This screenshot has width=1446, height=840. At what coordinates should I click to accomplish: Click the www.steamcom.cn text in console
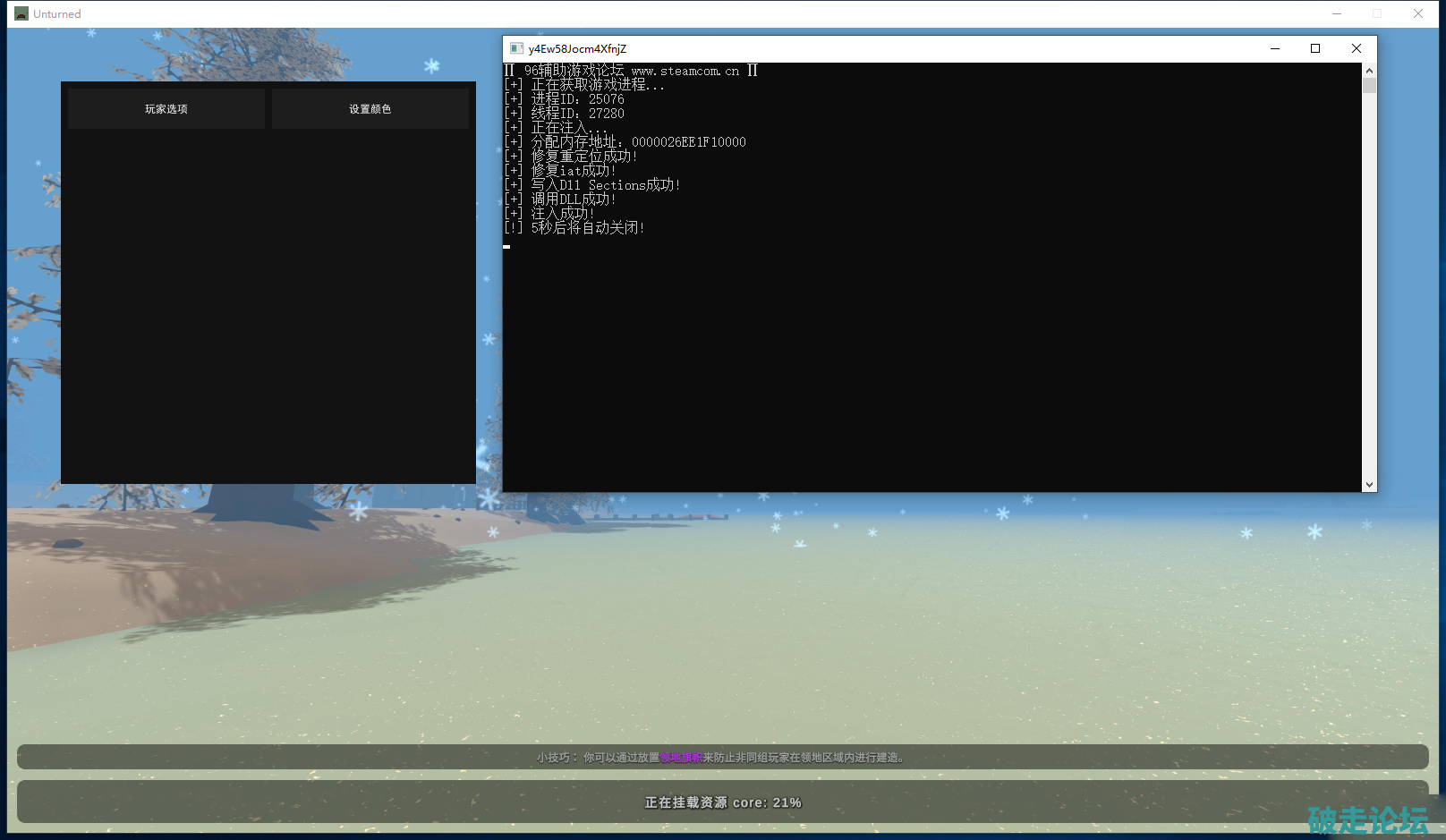click(685, 71)
